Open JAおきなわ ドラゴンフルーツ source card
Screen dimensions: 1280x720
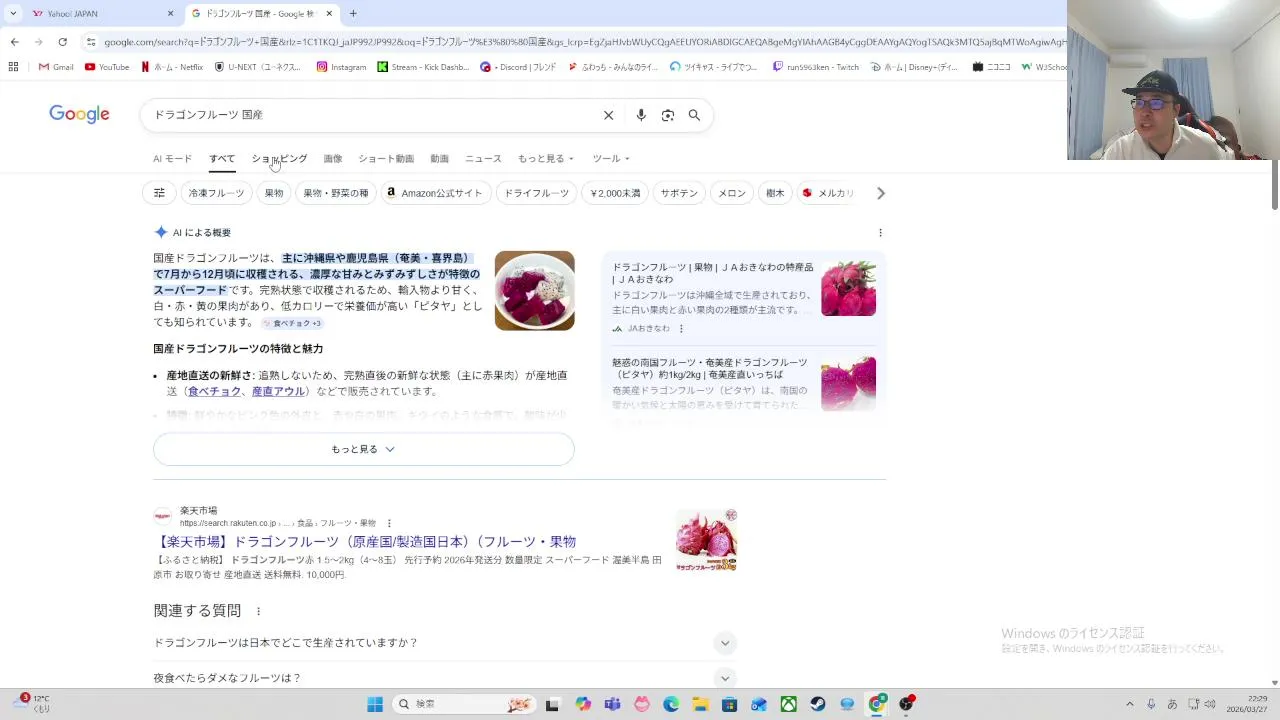[744, 297]
